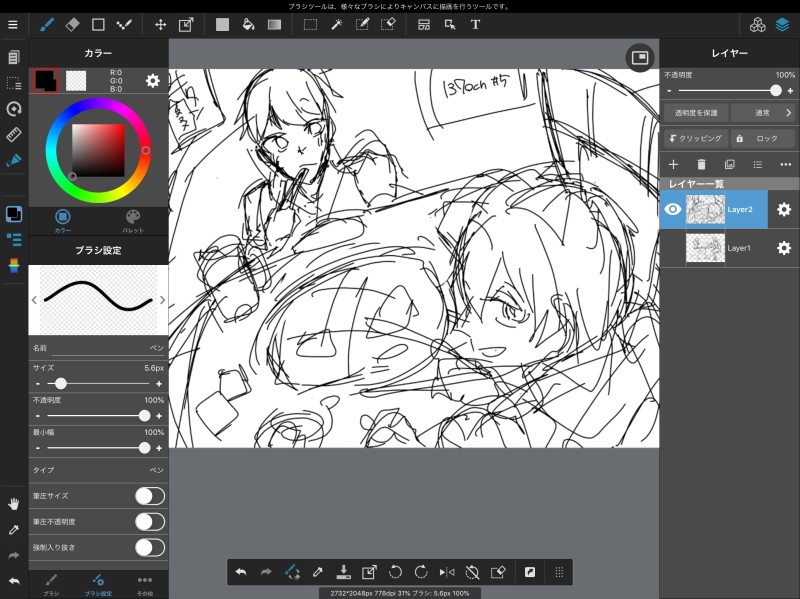Select the eyedropper in left sidebar
The image size is (800, 599).
14,530
